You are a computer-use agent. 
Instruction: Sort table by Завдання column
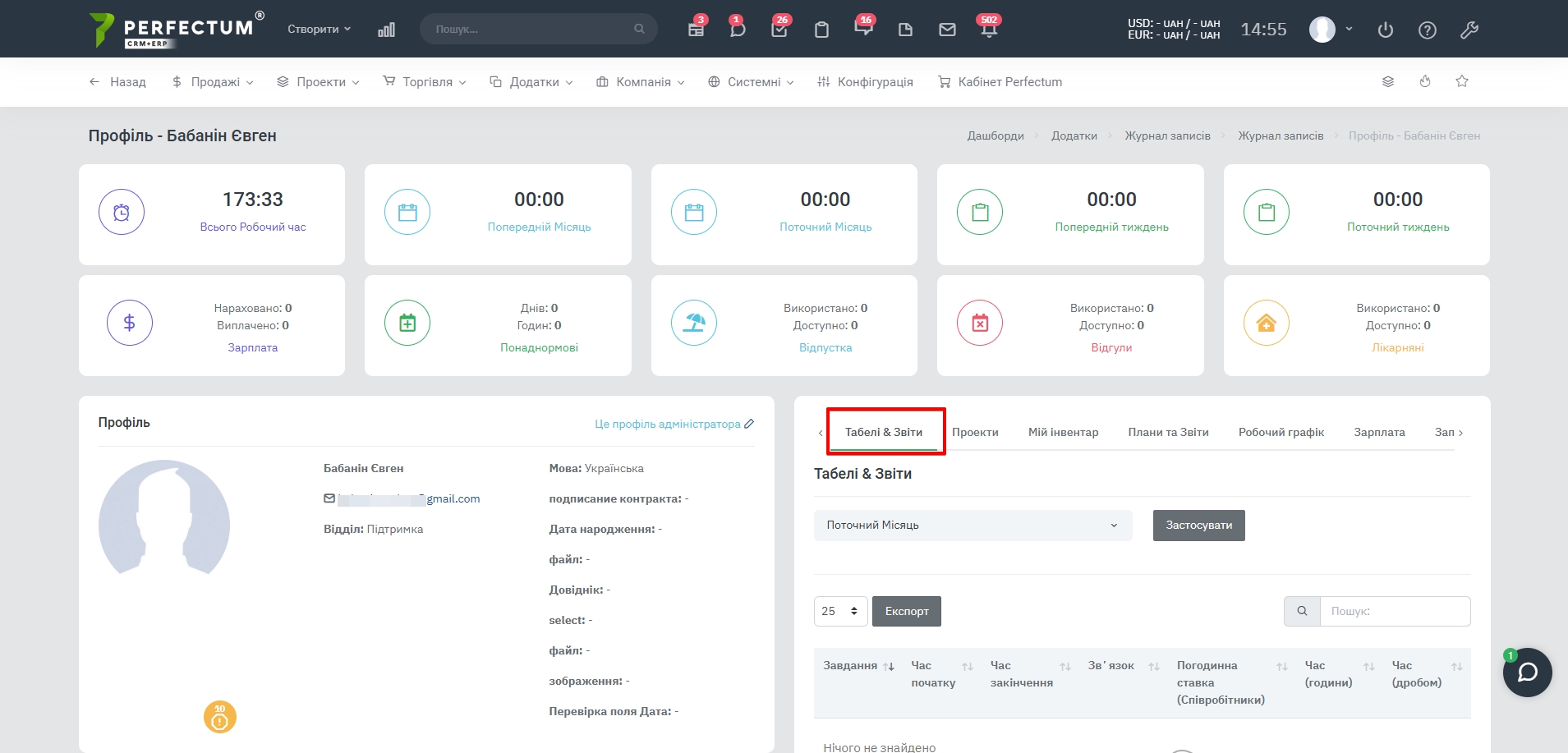tap(858, 666)
